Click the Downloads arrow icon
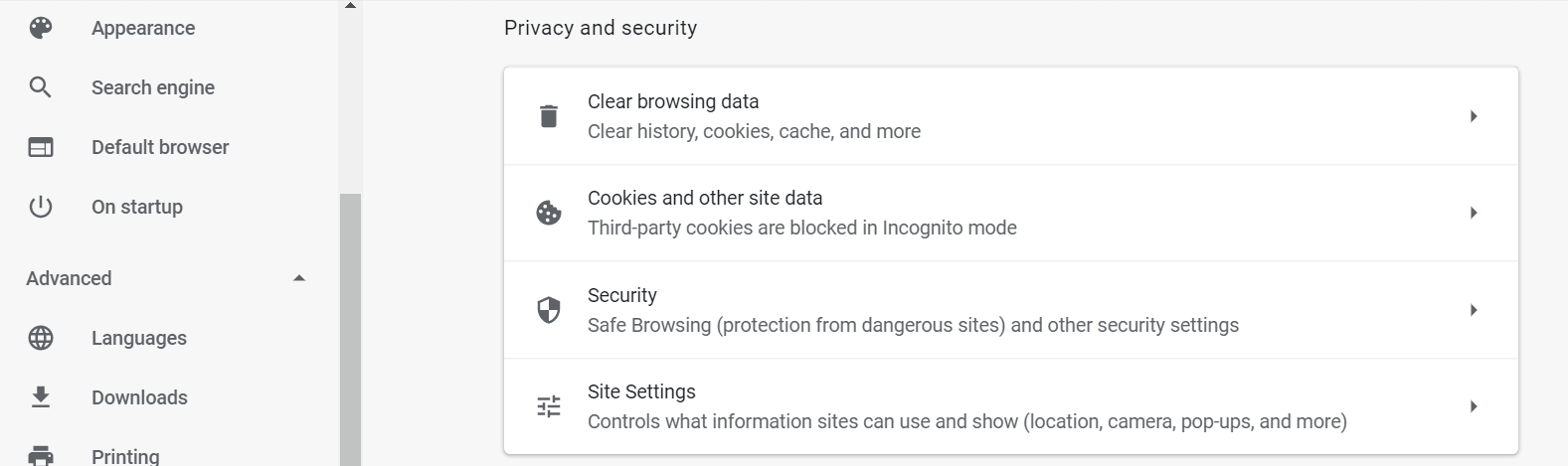 coord(41,397)
